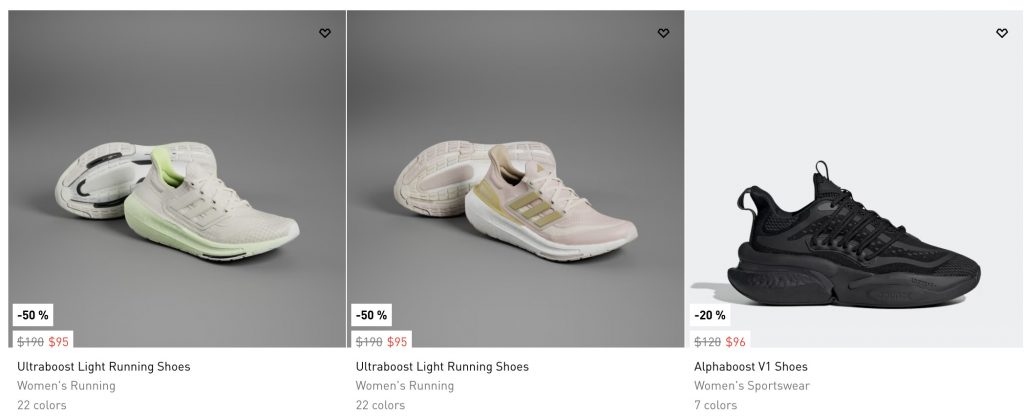1024x418 pixels.
Task: Click 22 colors under the gold-striped shoe
Action: [381, 405]
